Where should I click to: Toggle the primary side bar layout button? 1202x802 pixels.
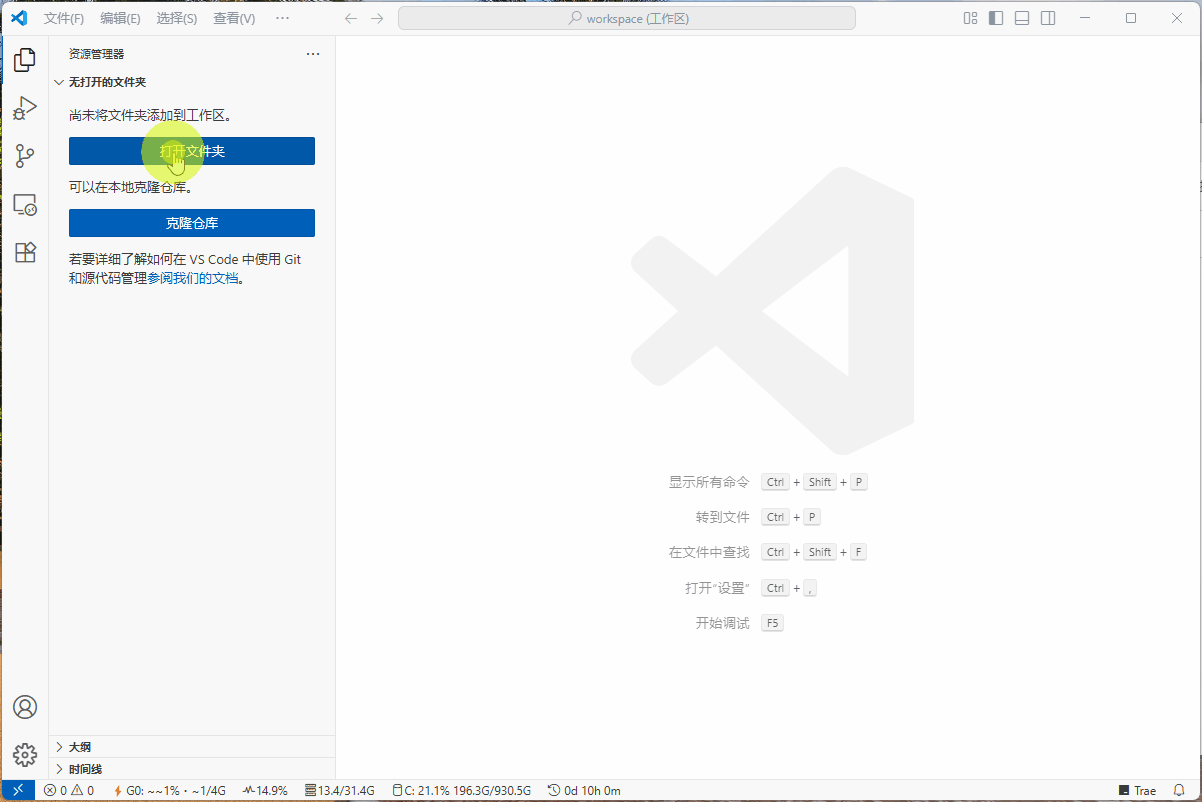point(996,18)
